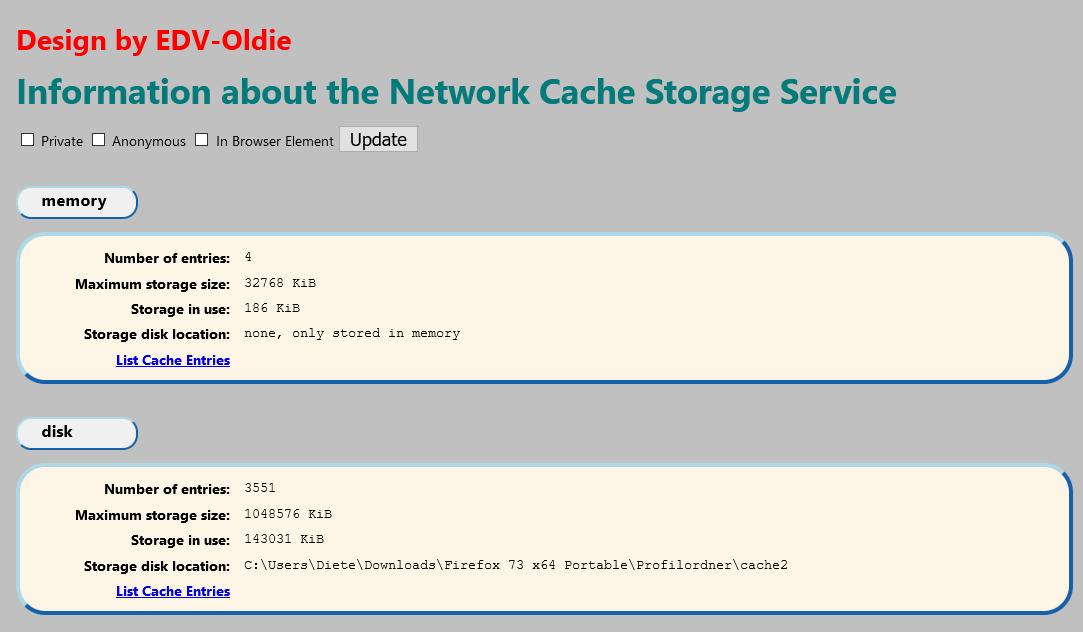Viewport: 1083px width, 632px height.
Task: Click the cache2 disk location path
Action: [x=515, y=565]
